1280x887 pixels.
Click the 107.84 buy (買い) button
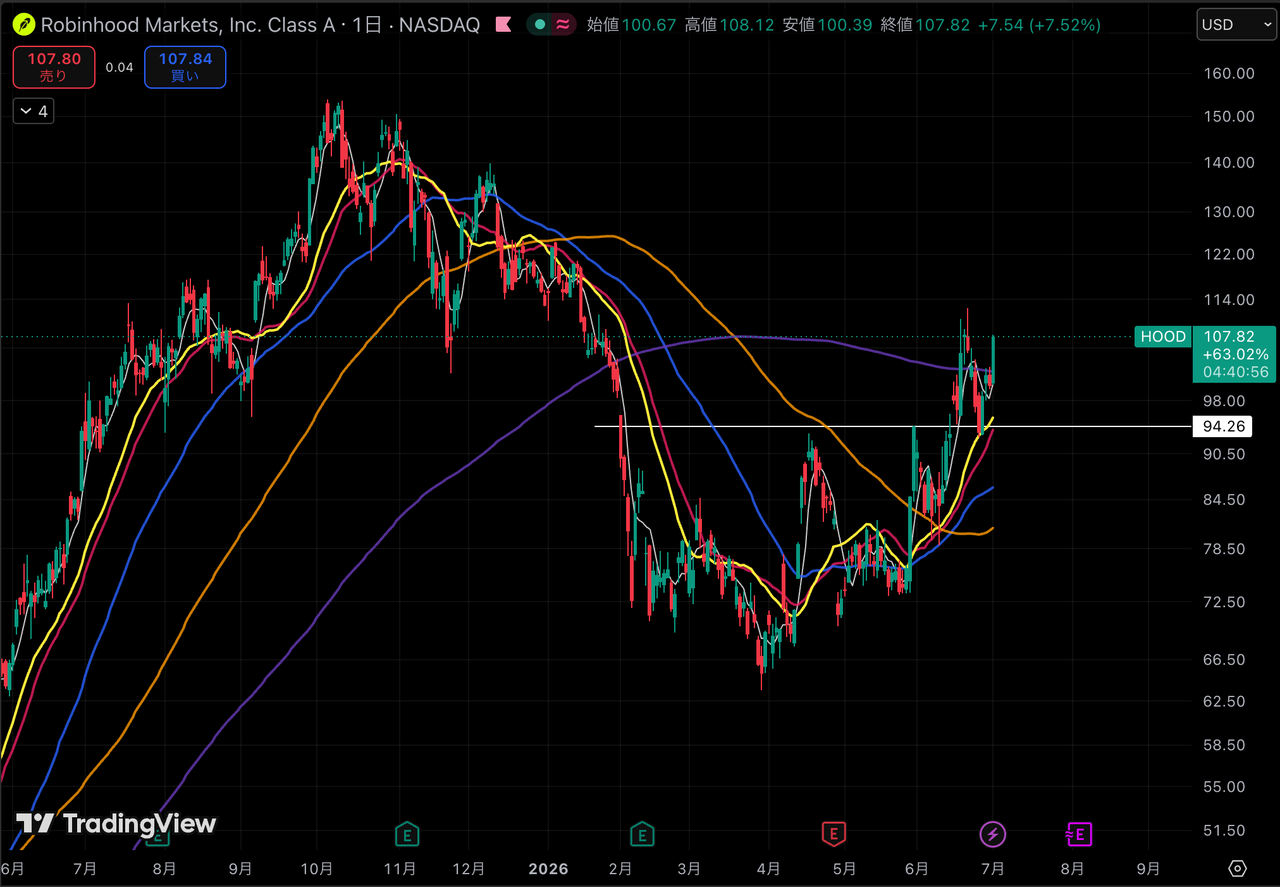[185, 67]
